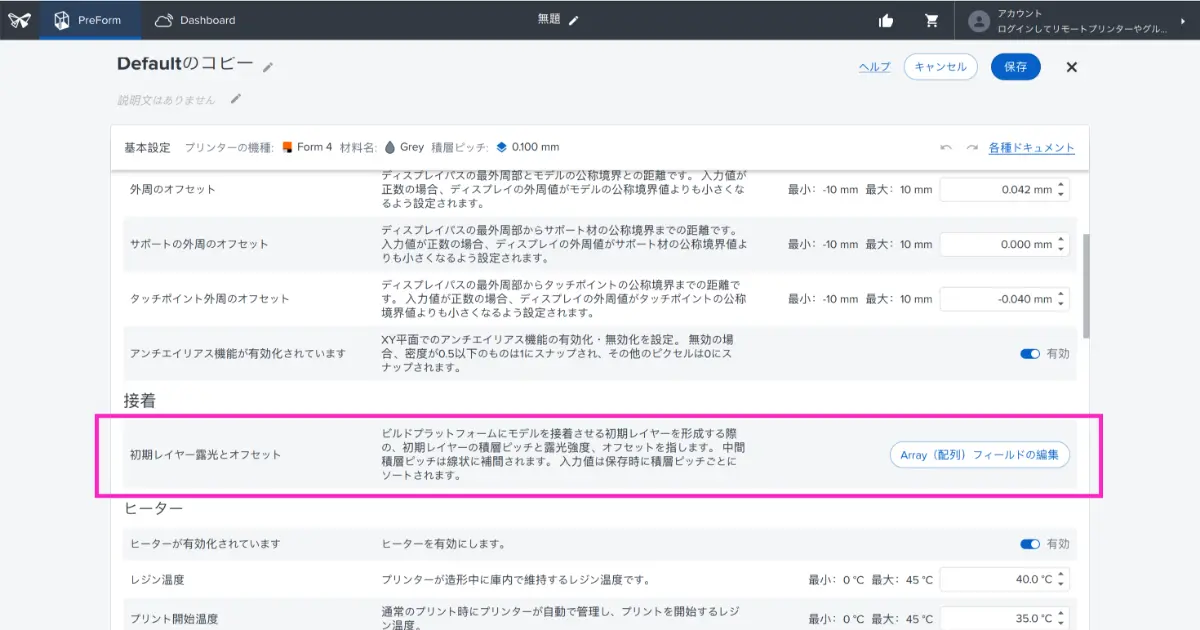Click the キャンセル button
Viewport: 1200px width, 630px height.
point(941,67)
